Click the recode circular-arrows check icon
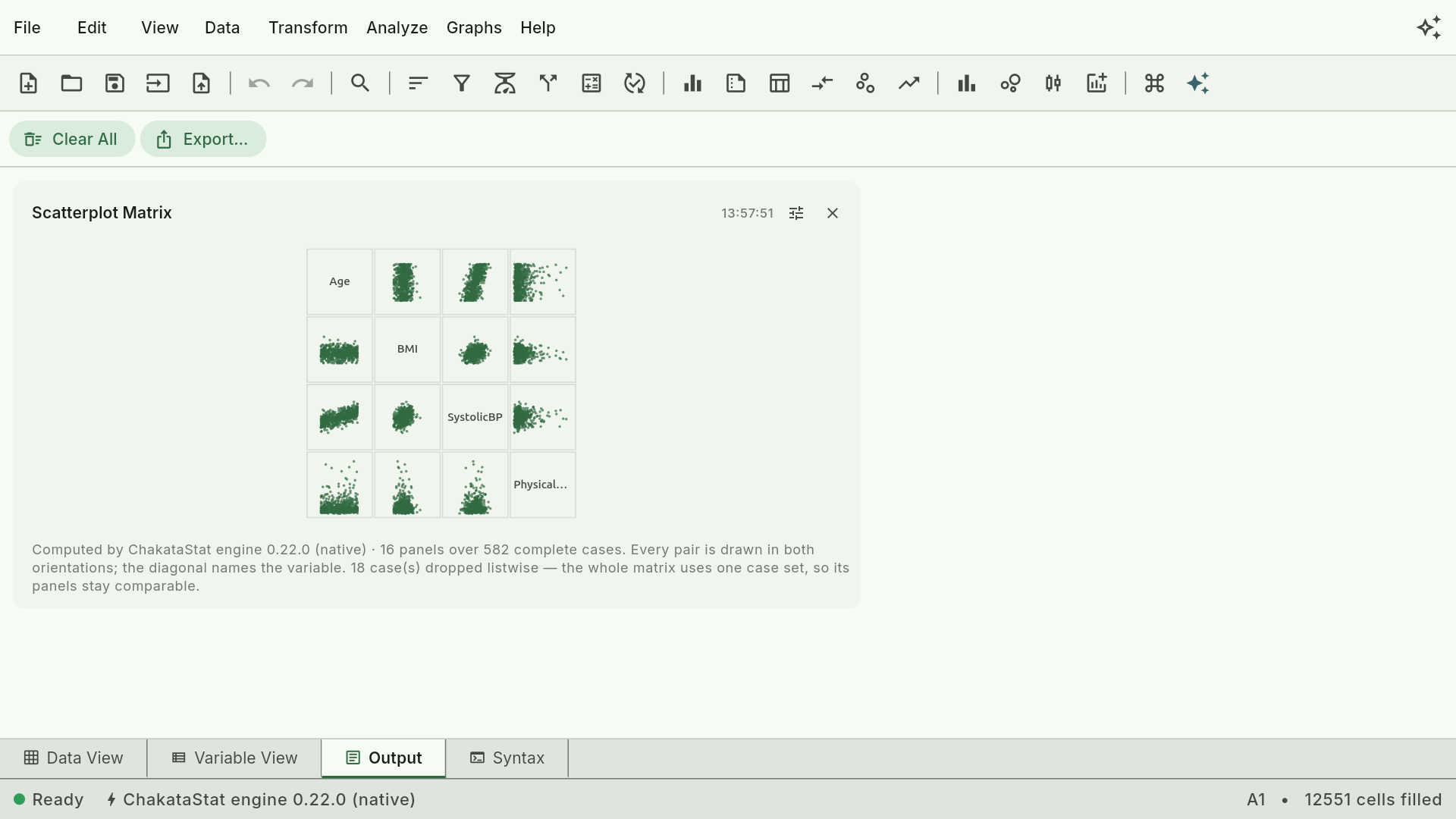Viewport: 1456px width, 819px height. [635, 83]
